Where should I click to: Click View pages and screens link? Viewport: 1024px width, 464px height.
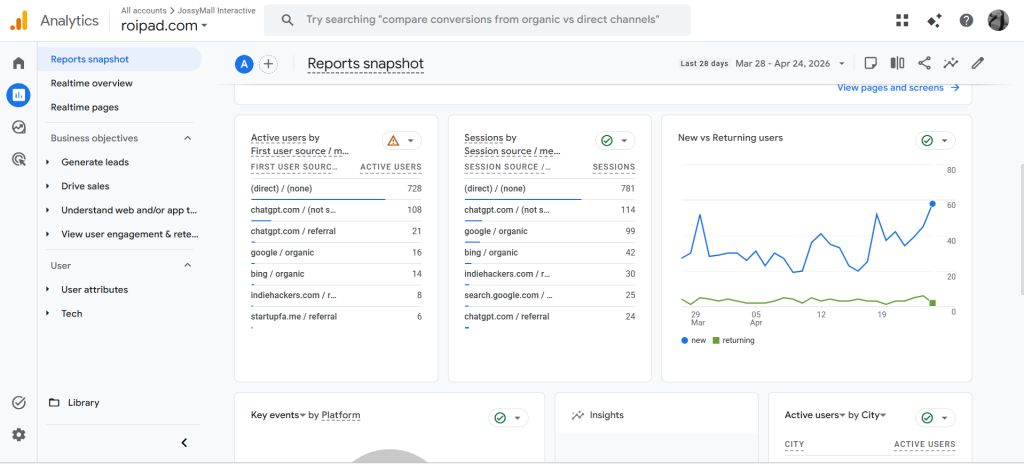click(898, 88)
